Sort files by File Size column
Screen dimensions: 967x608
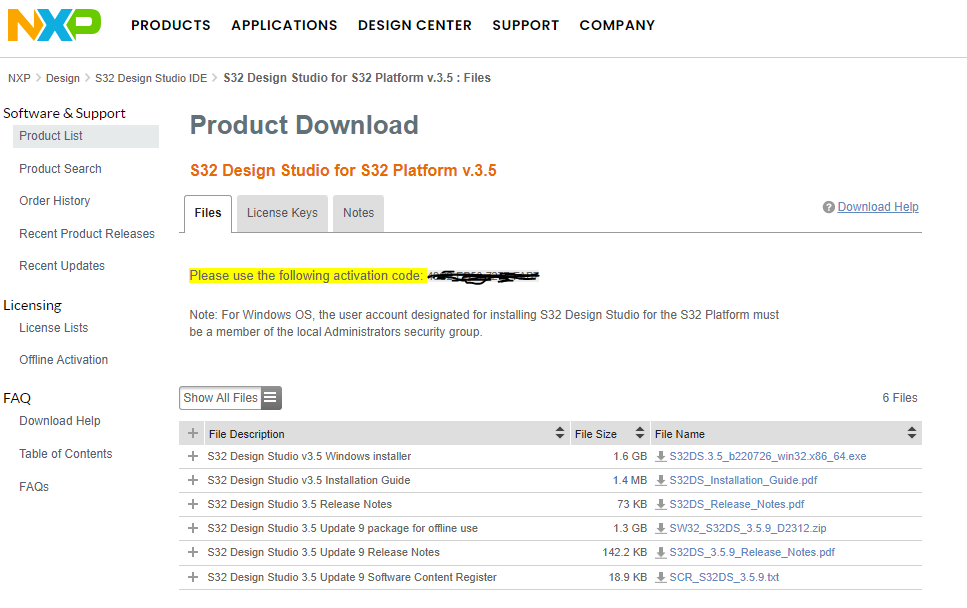click(x=639, y=434)
